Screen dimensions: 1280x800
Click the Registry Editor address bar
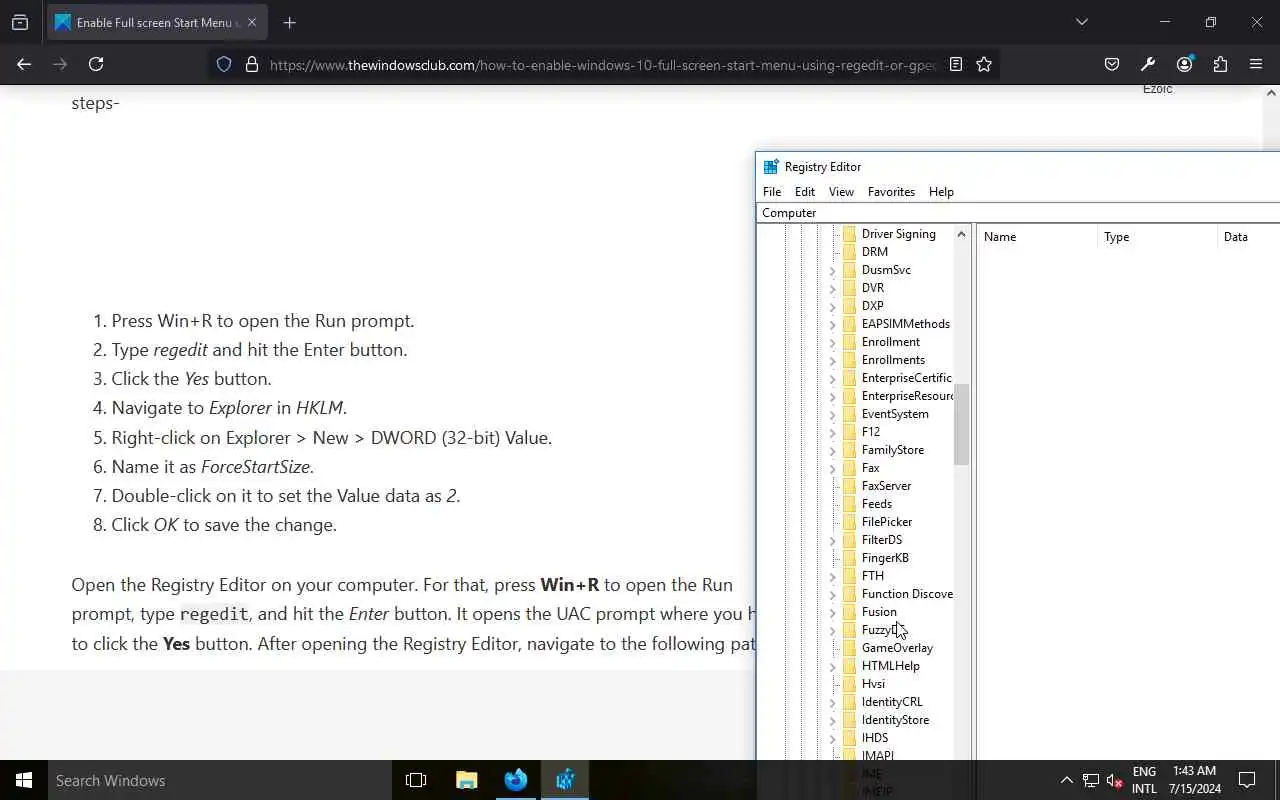pos(1018,213)
